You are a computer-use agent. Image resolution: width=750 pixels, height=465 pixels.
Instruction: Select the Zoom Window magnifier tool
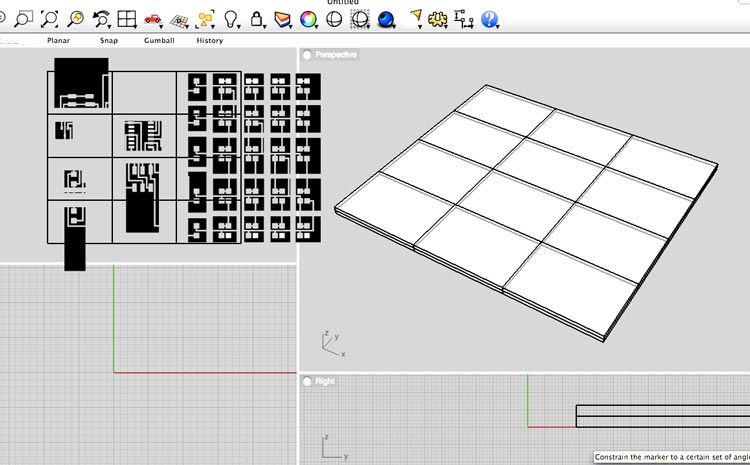click(x=23, y=19)
